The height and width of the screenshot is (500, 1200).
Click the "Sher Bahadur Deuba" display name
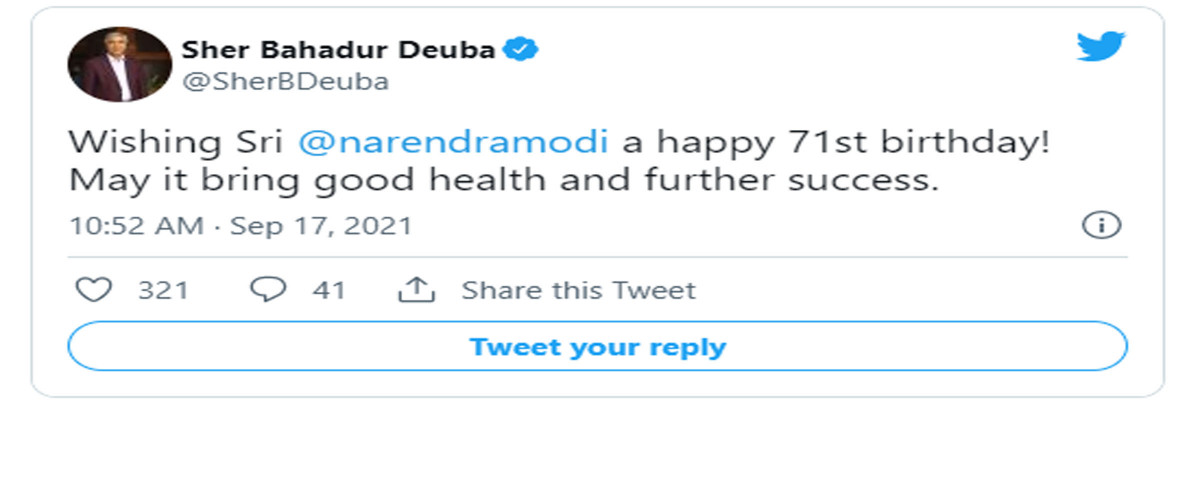tap(338, 50)
